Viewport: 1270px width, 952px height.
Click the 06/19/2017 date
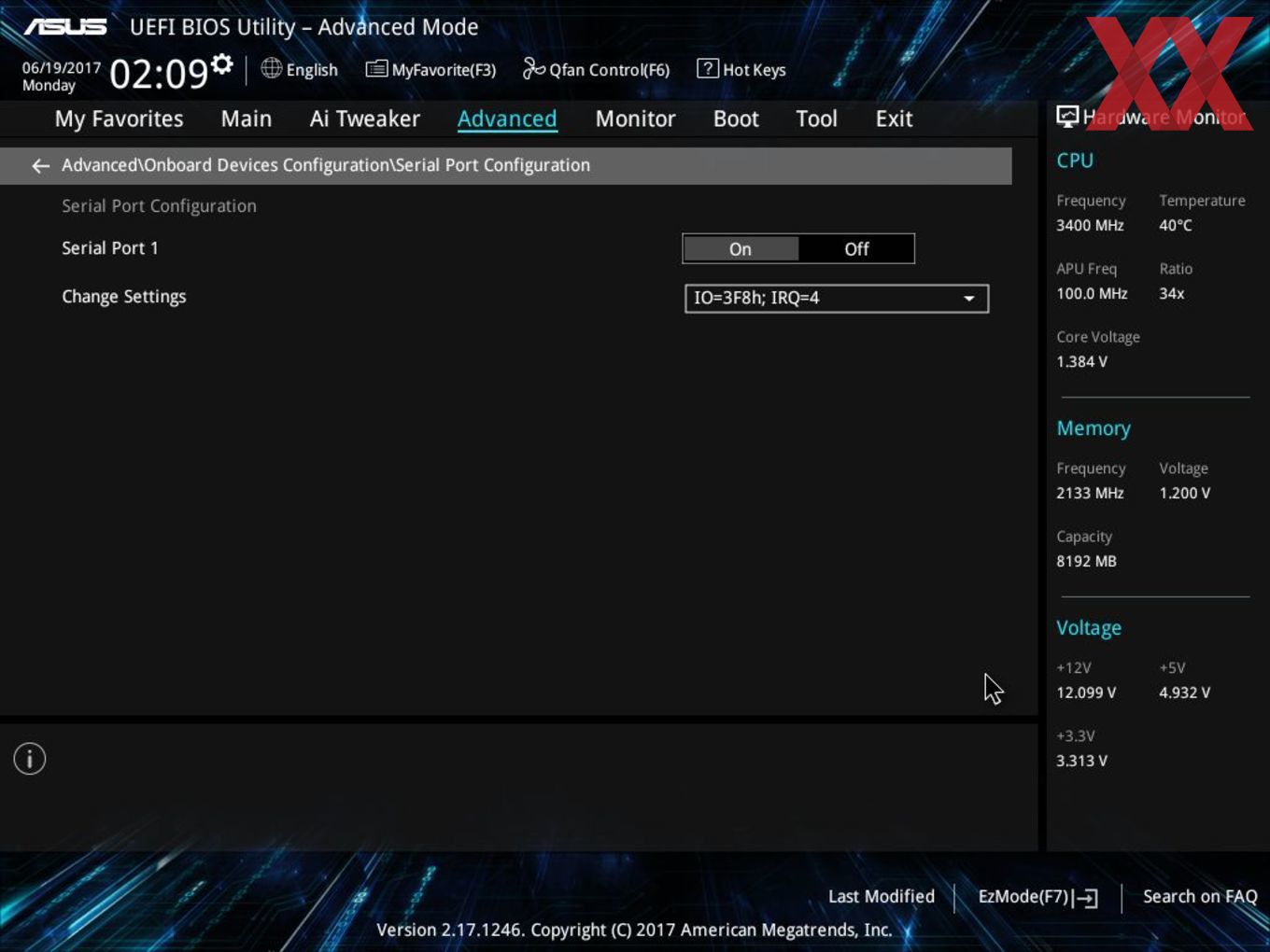(x=62, y=68)
